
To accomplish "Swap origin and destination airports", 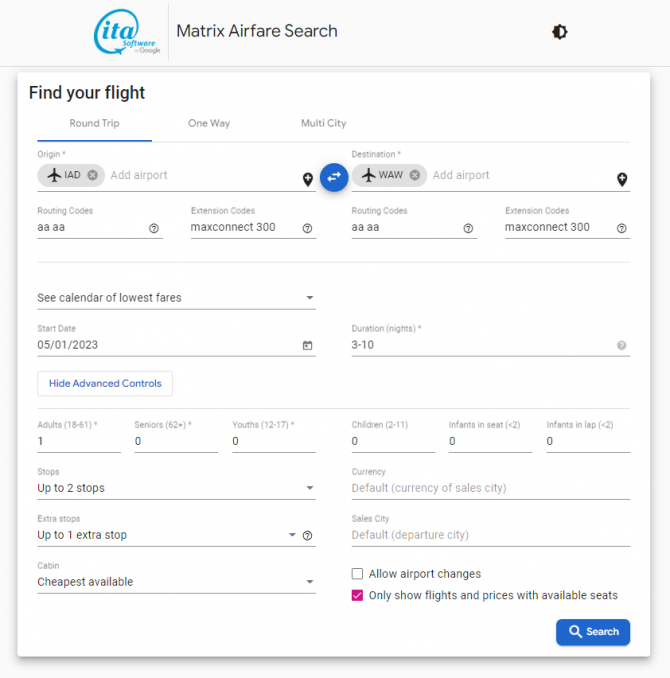I will [334, 177].
